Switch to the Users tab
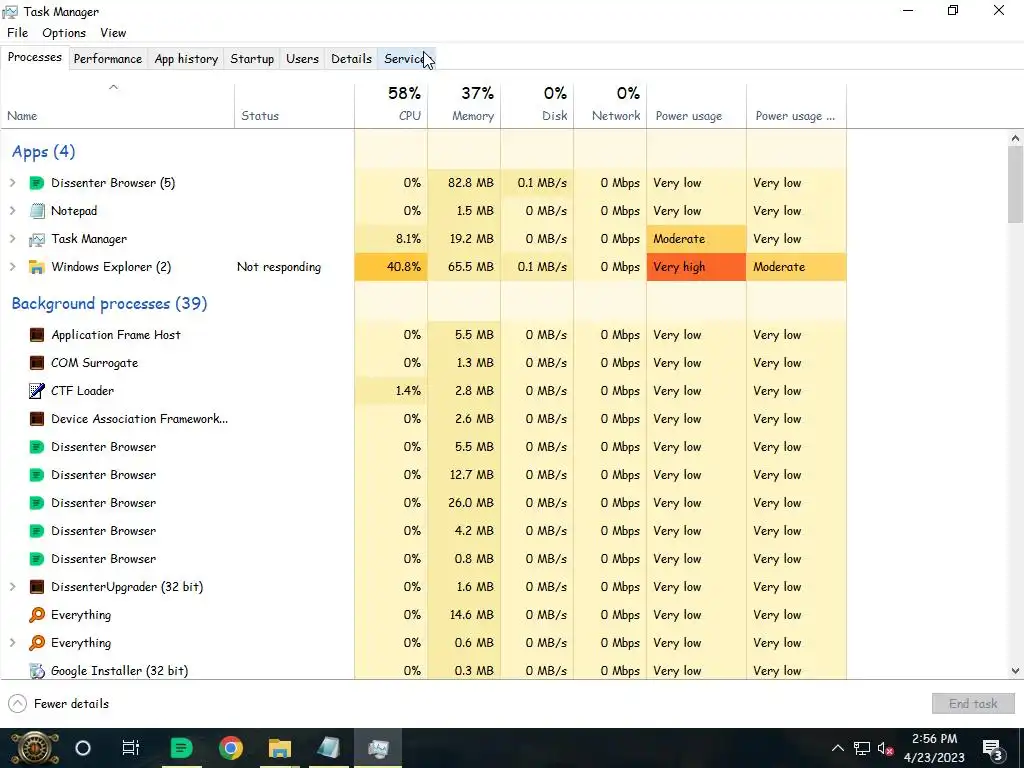 (302, 59)
